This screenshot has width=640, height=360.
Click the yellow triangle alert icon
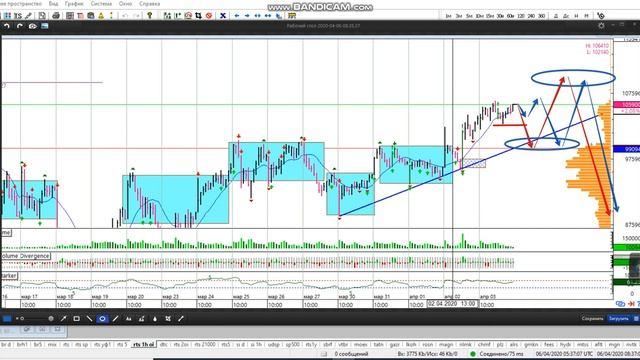pos(101,16)
